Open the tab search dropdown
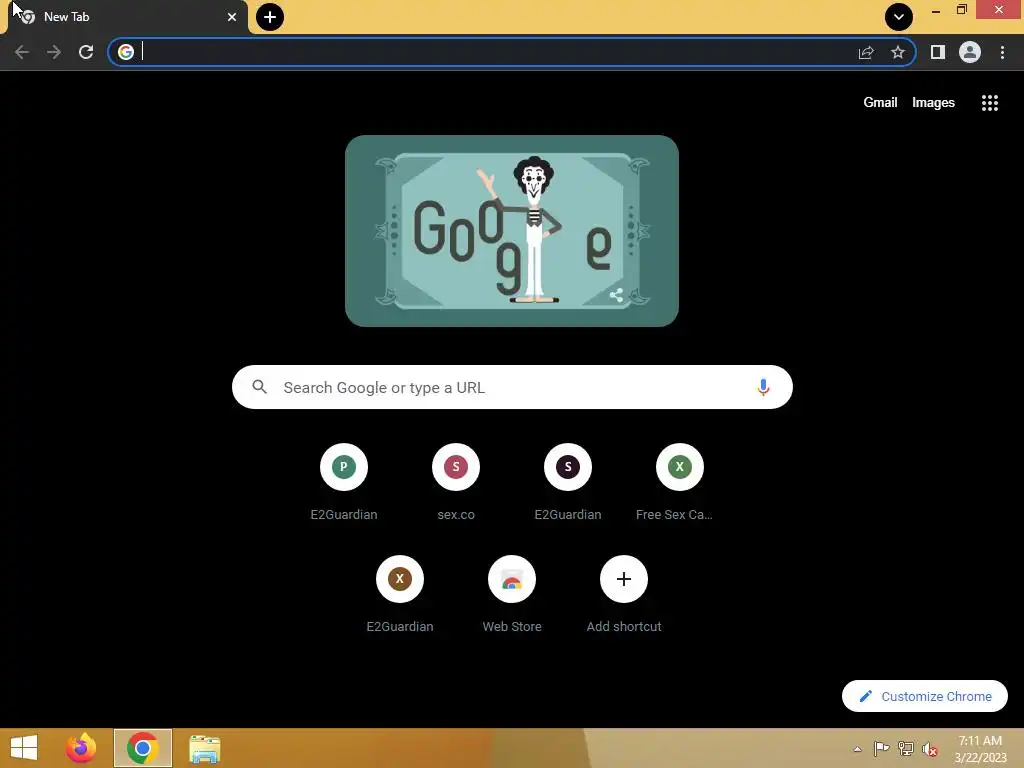 pyautogui.click(x=899, y=17)
